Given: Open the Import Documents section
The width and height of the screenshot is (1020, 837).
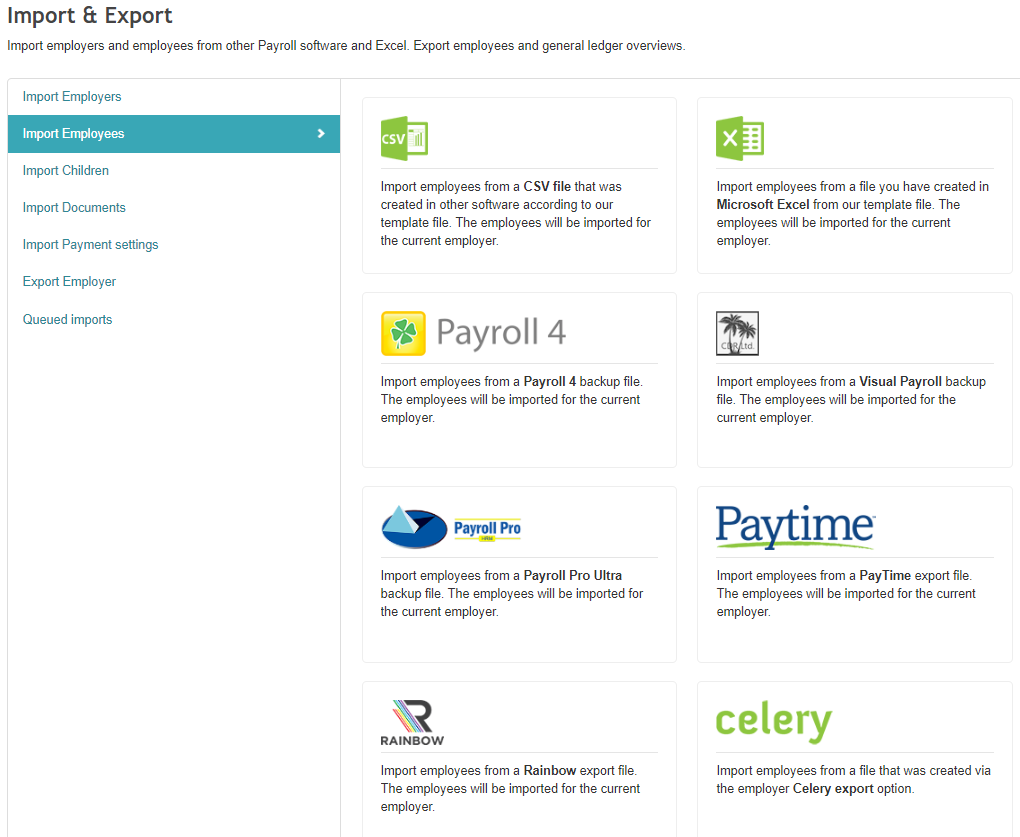Looking at the screenshot, I should (x=74, y=207).
